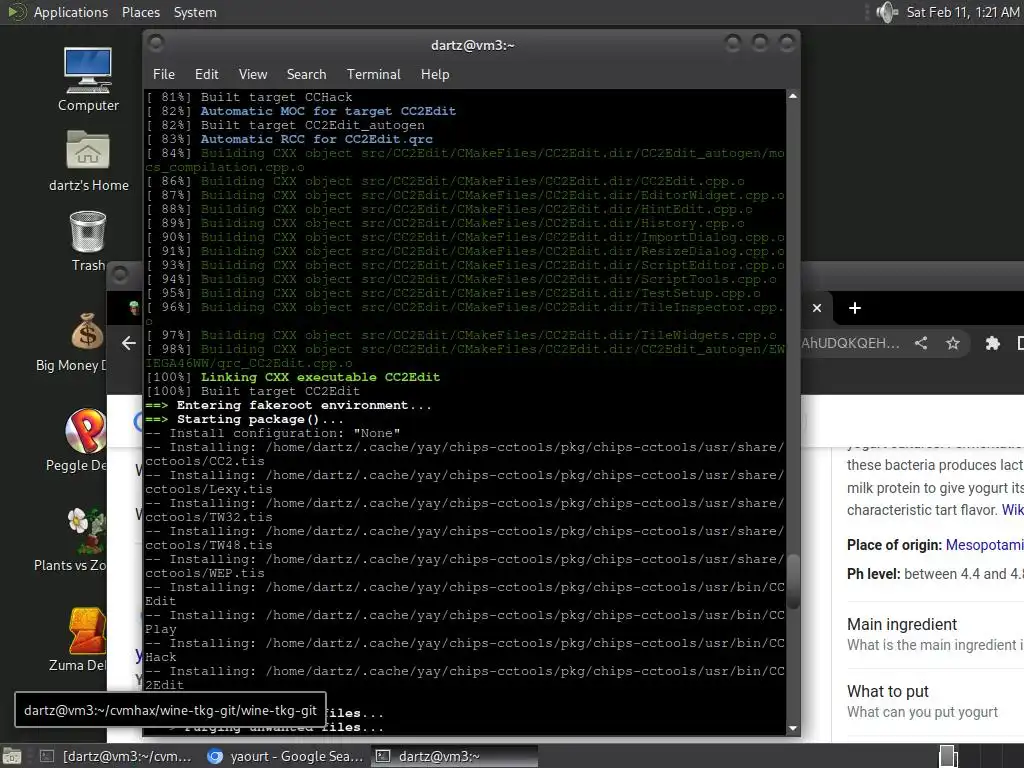Click the terminal vertical scrollbar thumb
1024x768 pixels.
click(793, 581)
